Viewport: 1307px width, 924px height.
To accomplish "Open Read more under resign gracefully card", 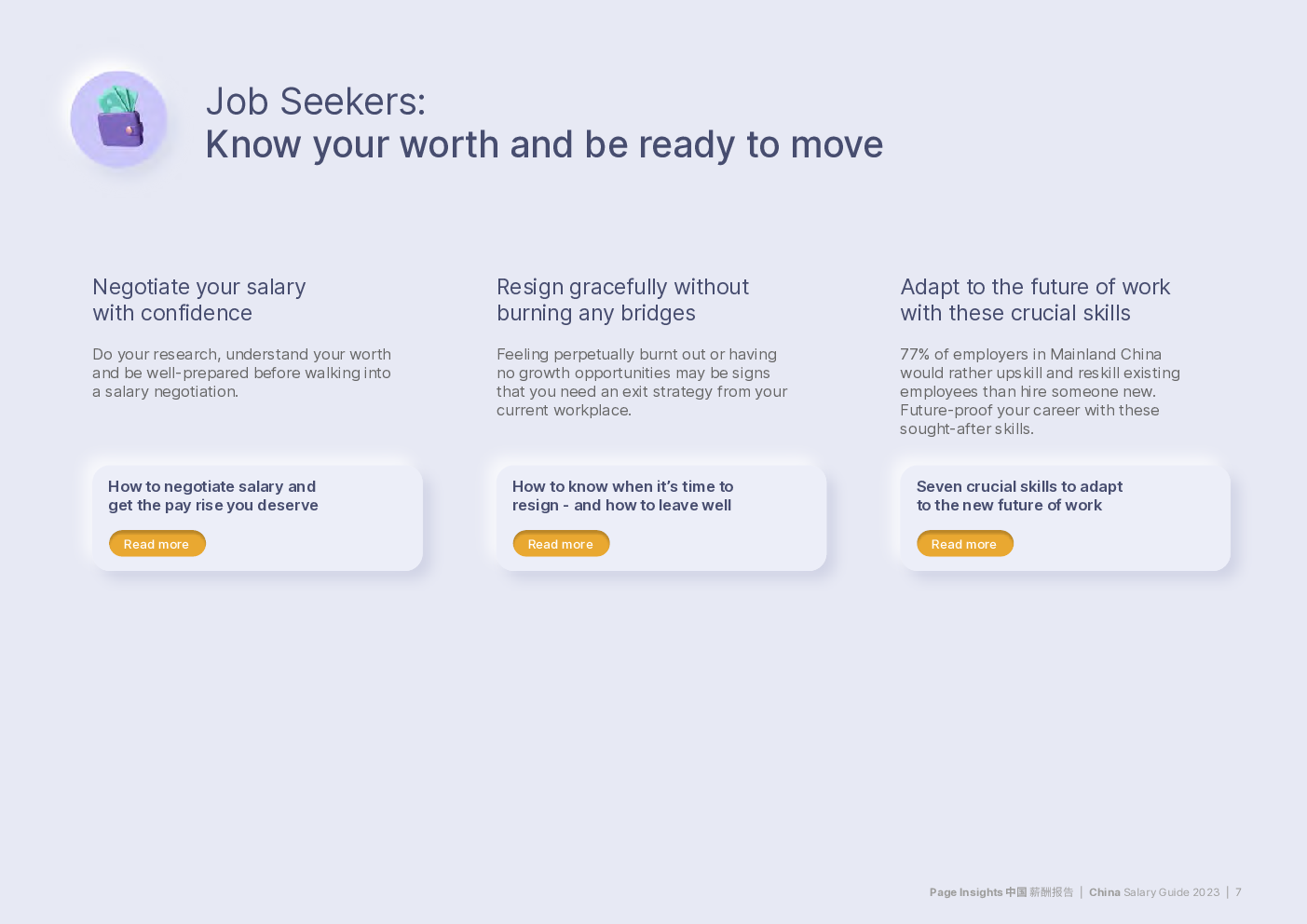I will tap(562, 544).
